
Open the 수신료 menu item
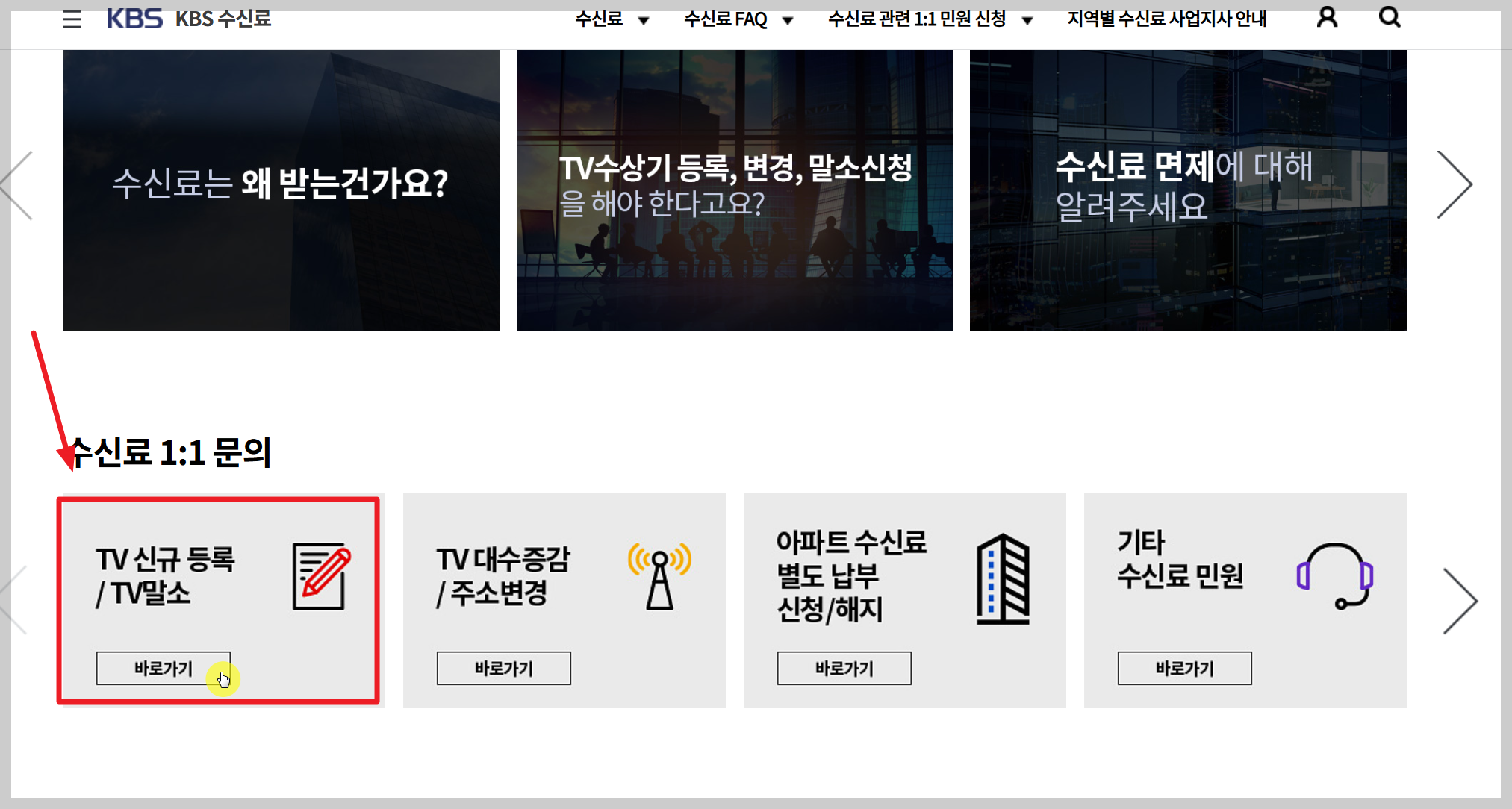click(x=599, y=19)
